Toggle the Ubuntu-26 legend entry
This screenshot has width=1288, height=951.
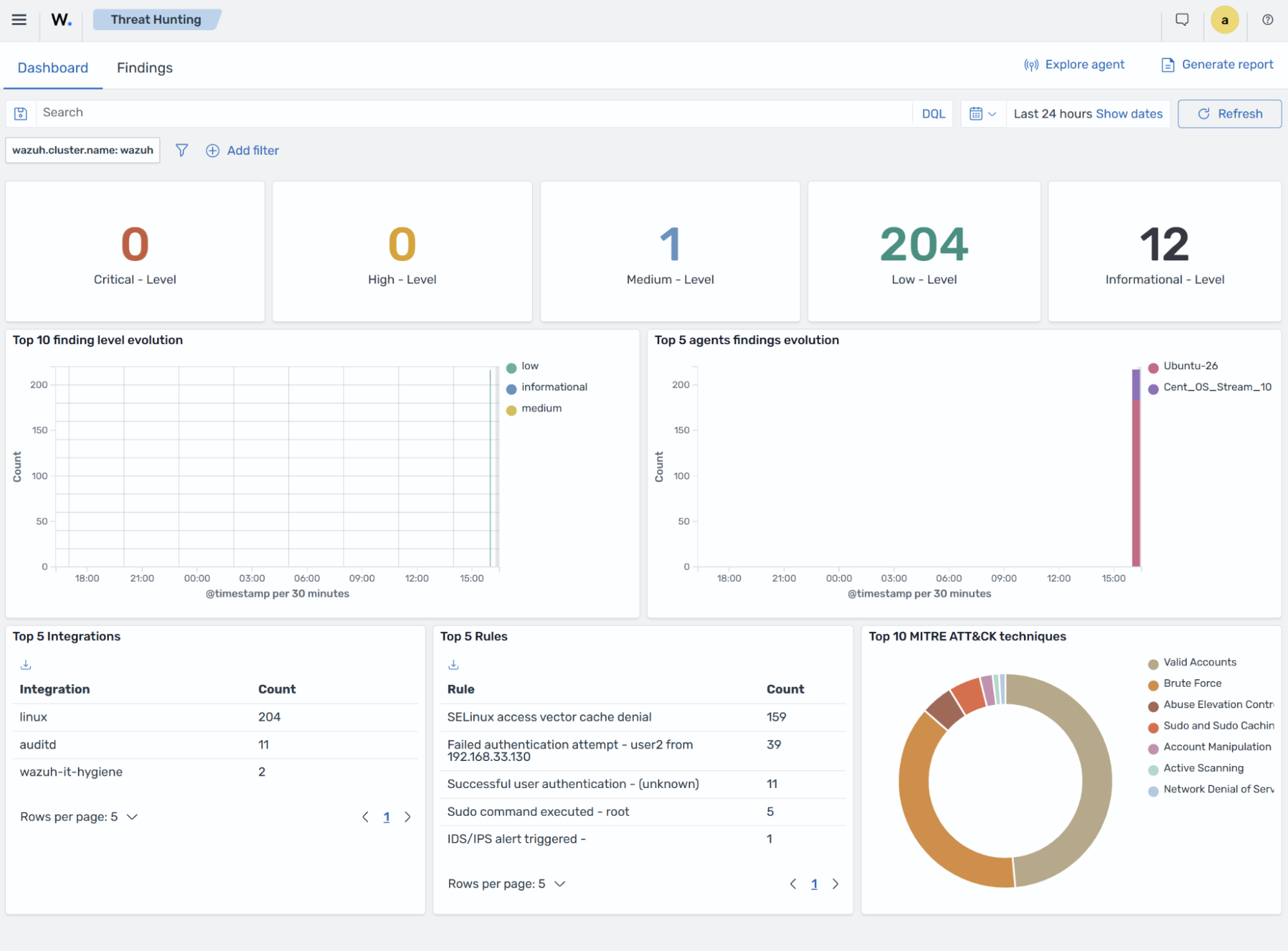pos(1184,367)
